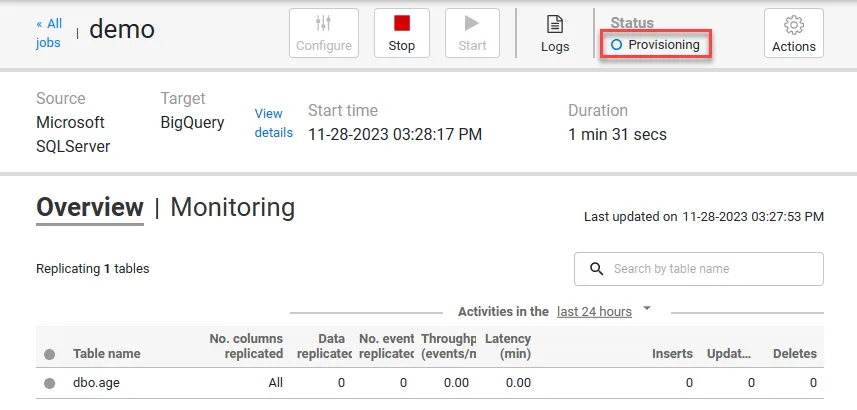The height and width of the screenshot is (410, 857).
Task: Click the magnifier icon in the search box
Action: coord(597,269)
